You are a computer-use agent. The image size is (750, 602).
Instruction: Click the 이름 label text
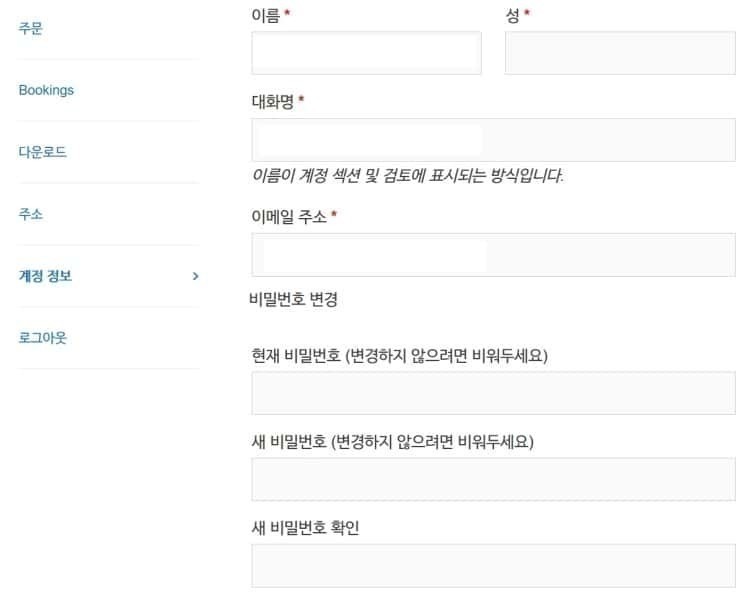point(266,15)
